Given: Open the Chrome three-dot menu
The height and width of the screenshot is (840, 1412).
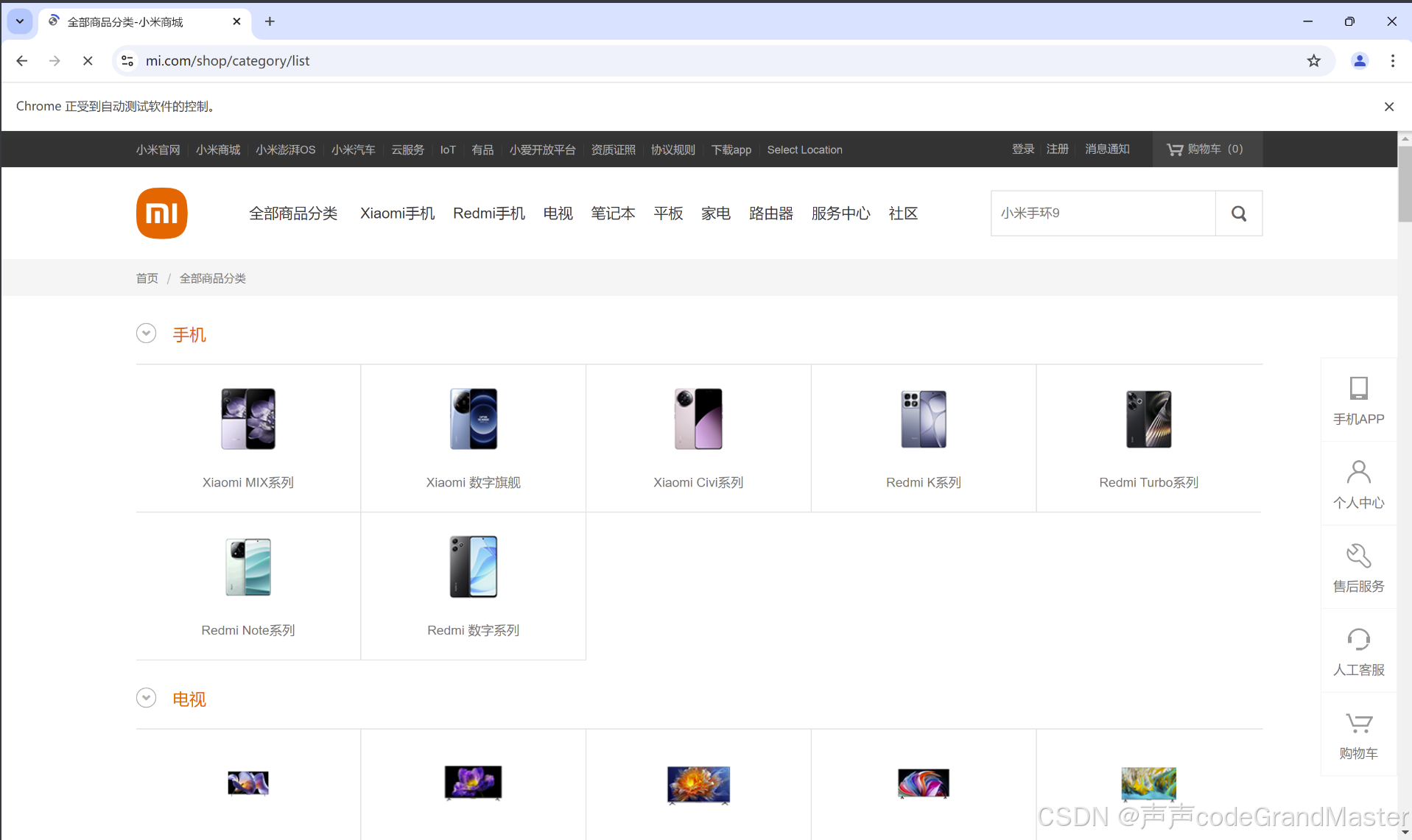Looking at the screenshot, I should pyautogui.click(x=1392, y=61).
